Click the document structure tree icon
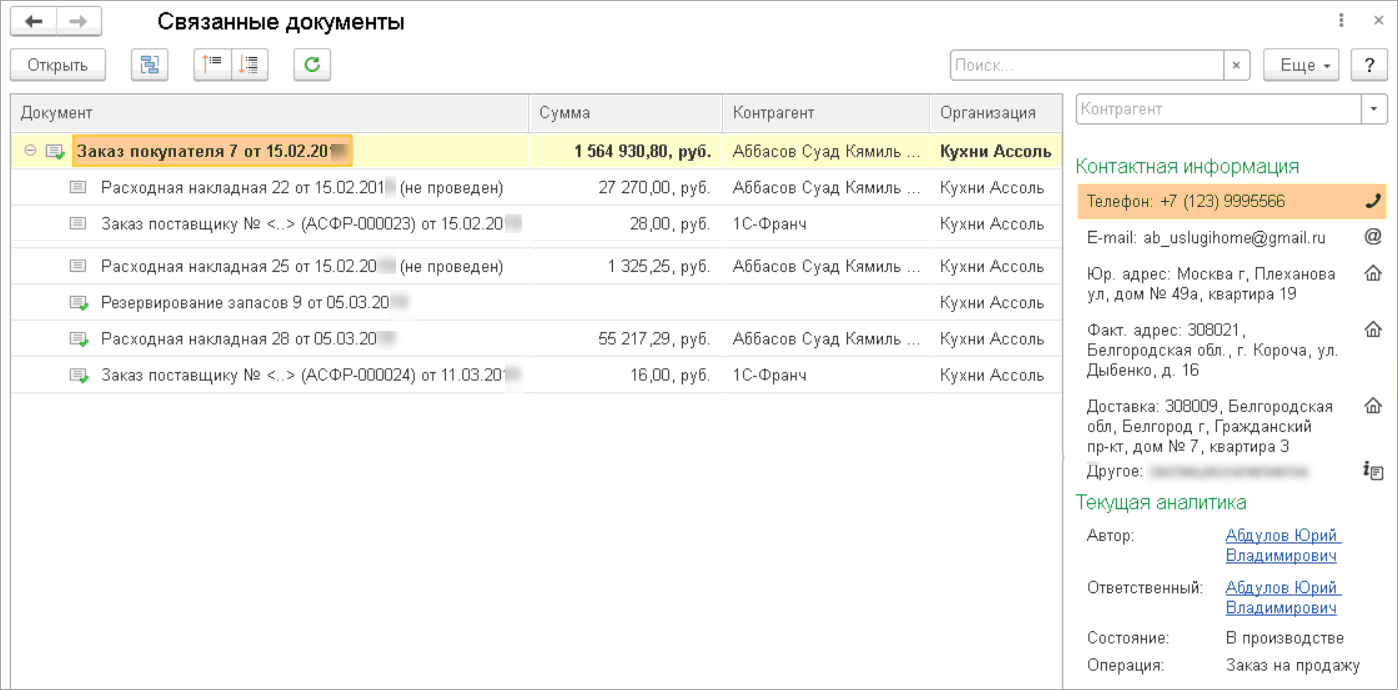The image size is (1398, 690). (x=150, y=65)
